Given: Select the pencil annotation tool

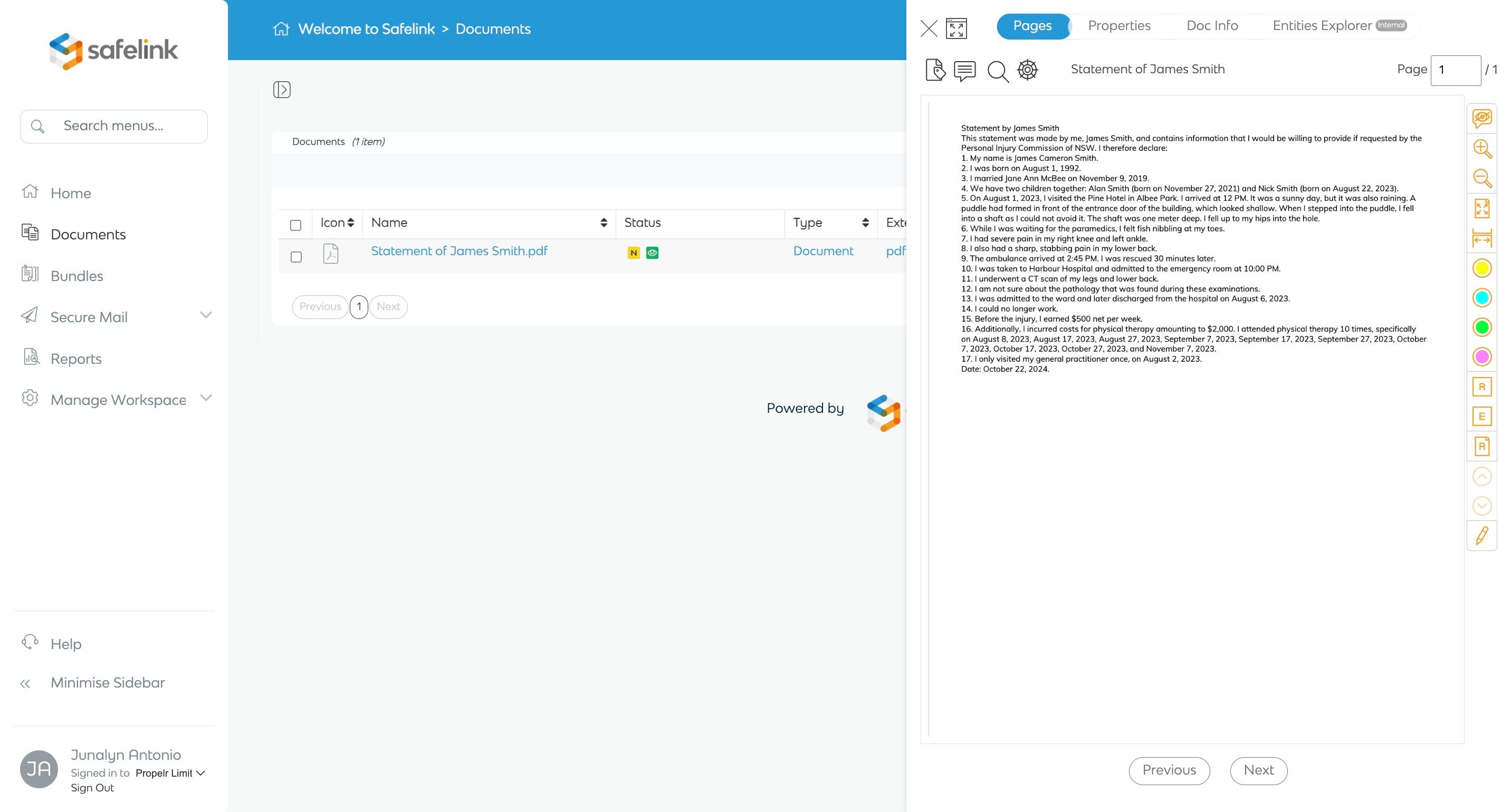Looking at the screenshot, I should (x=1481, y=535).
